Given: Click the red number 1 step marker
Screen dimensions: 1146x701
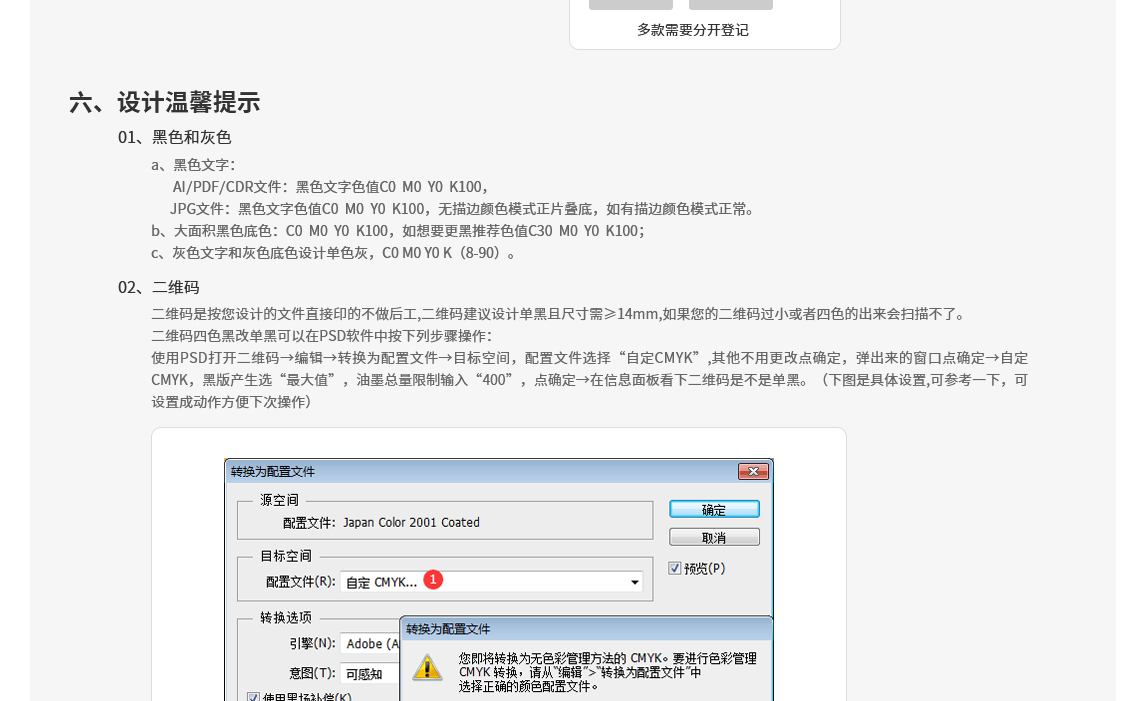Looking at the screenshot, I should point(433,580).
